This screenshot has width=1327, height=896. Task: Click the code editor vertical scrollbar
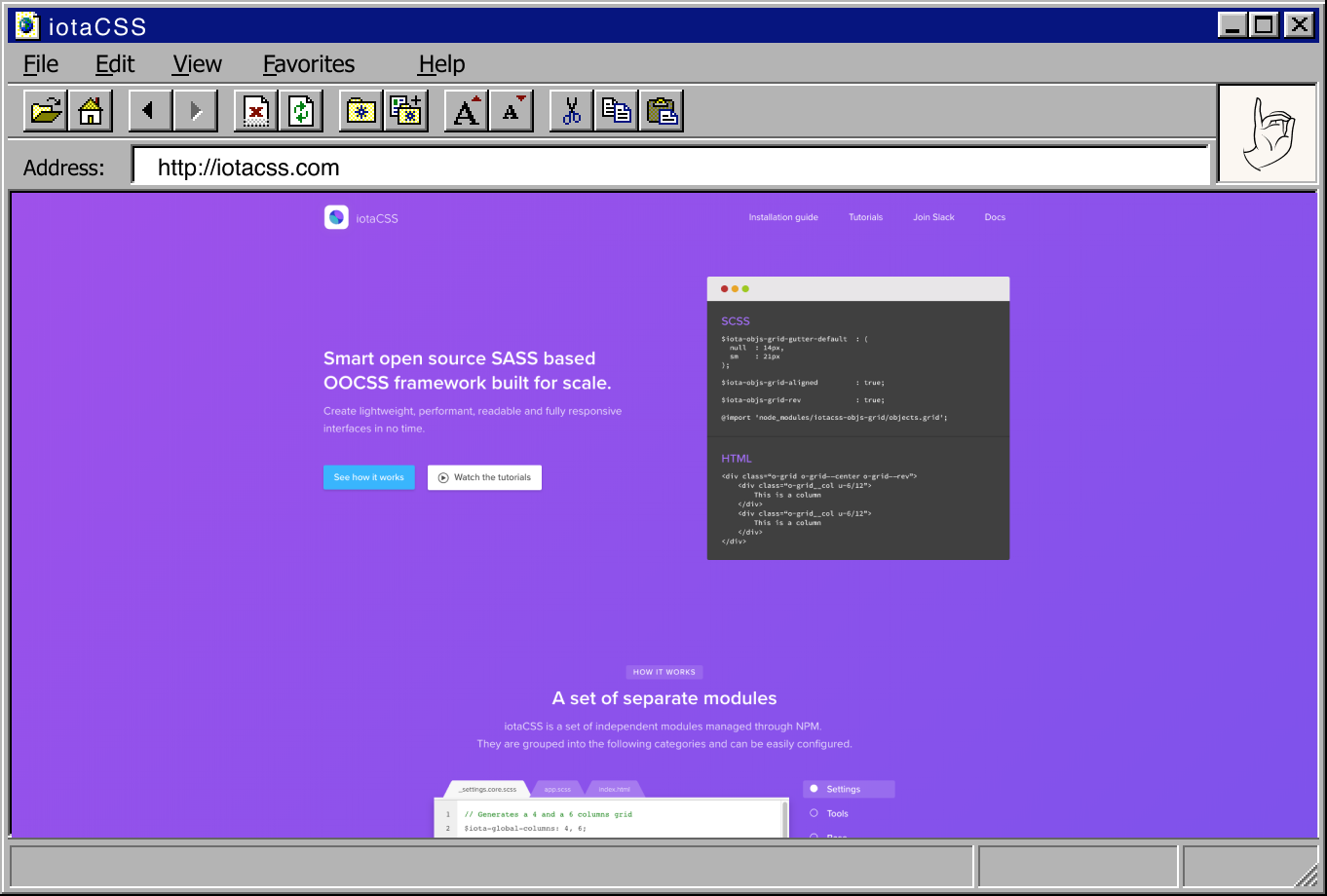785,819
